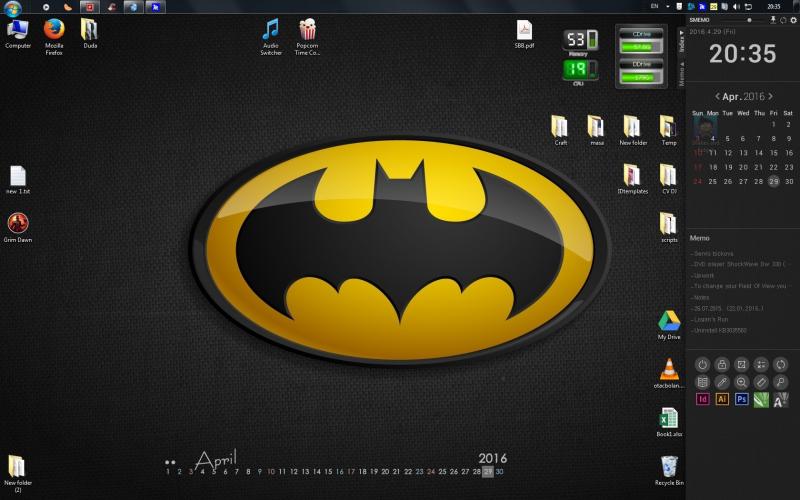The height and width of the screenshot is (500, 800).
Task: Click the C drive meter in the drives gadget
Action: coord(641,42)
